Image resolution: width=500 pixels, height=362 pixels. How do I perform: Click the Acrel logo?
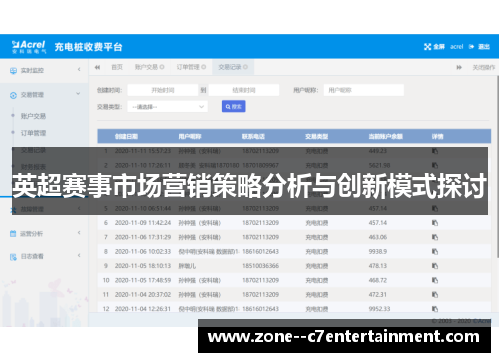[29, 47]
